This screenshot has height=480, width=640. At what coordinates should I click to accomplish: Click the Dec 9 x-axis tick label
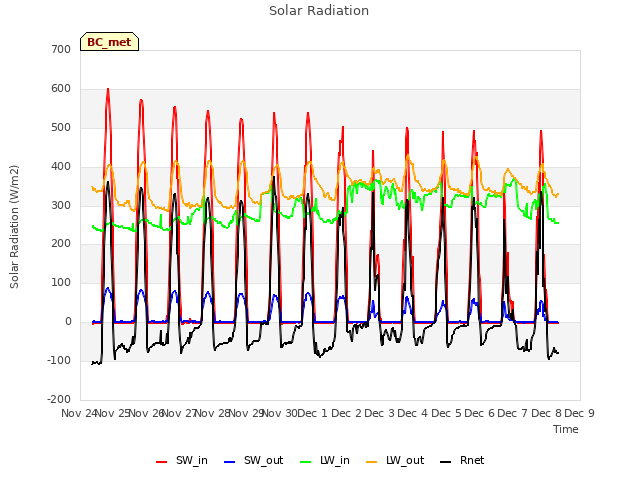click(579, 413)
